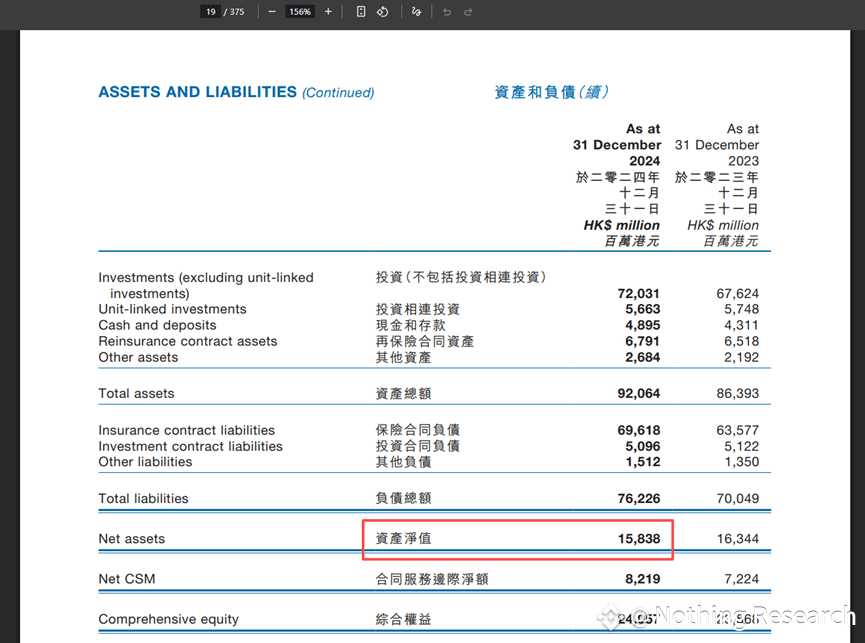Viewport: 865px width, 643px height.
Task: Click the Net CSM row label
Action: coord(127,579)
